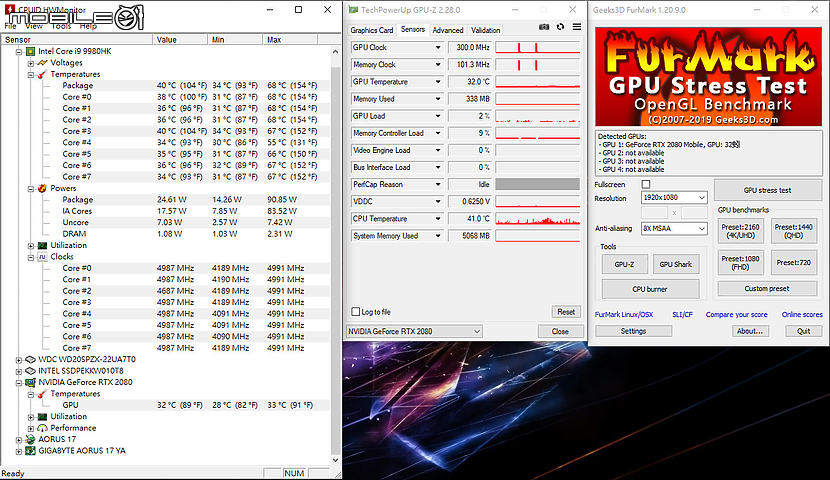Click AORUS 17 battery icon
This screenshot has height=480, width=830.
pos(31,439)
